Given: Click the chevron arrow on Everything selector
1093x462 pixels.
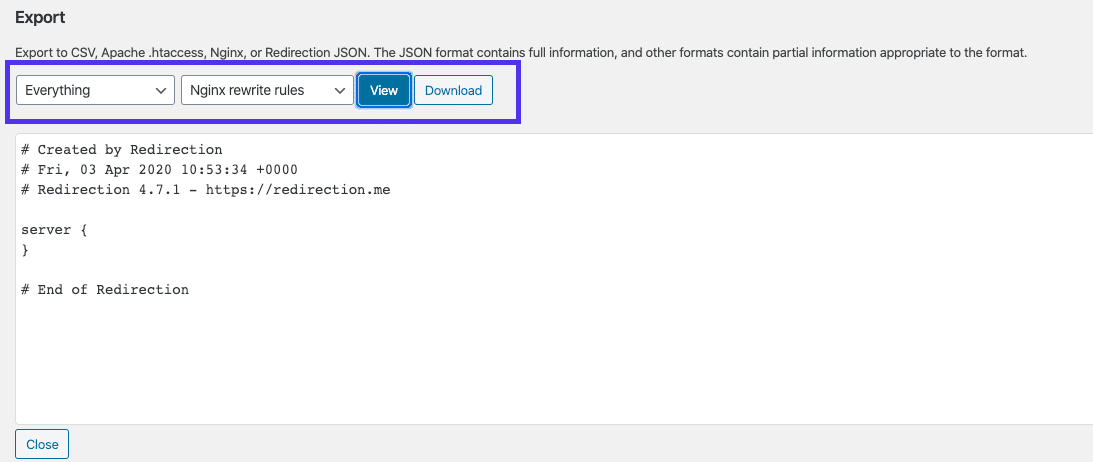Looking at the screenshot, I should tap(162, 91).
